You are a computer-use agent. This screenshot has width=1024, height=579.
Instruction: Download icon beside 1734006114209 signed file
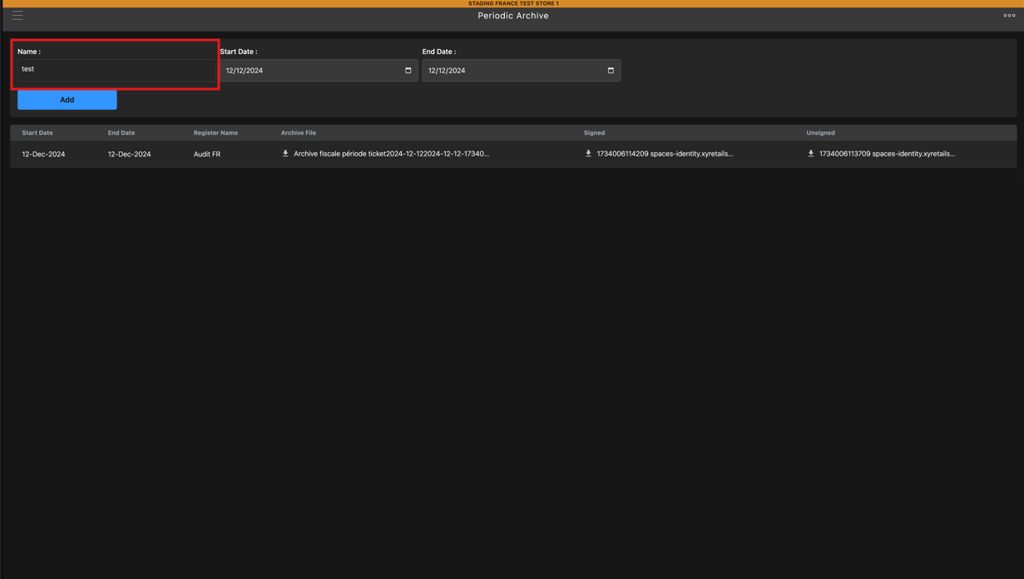[588, 153]
